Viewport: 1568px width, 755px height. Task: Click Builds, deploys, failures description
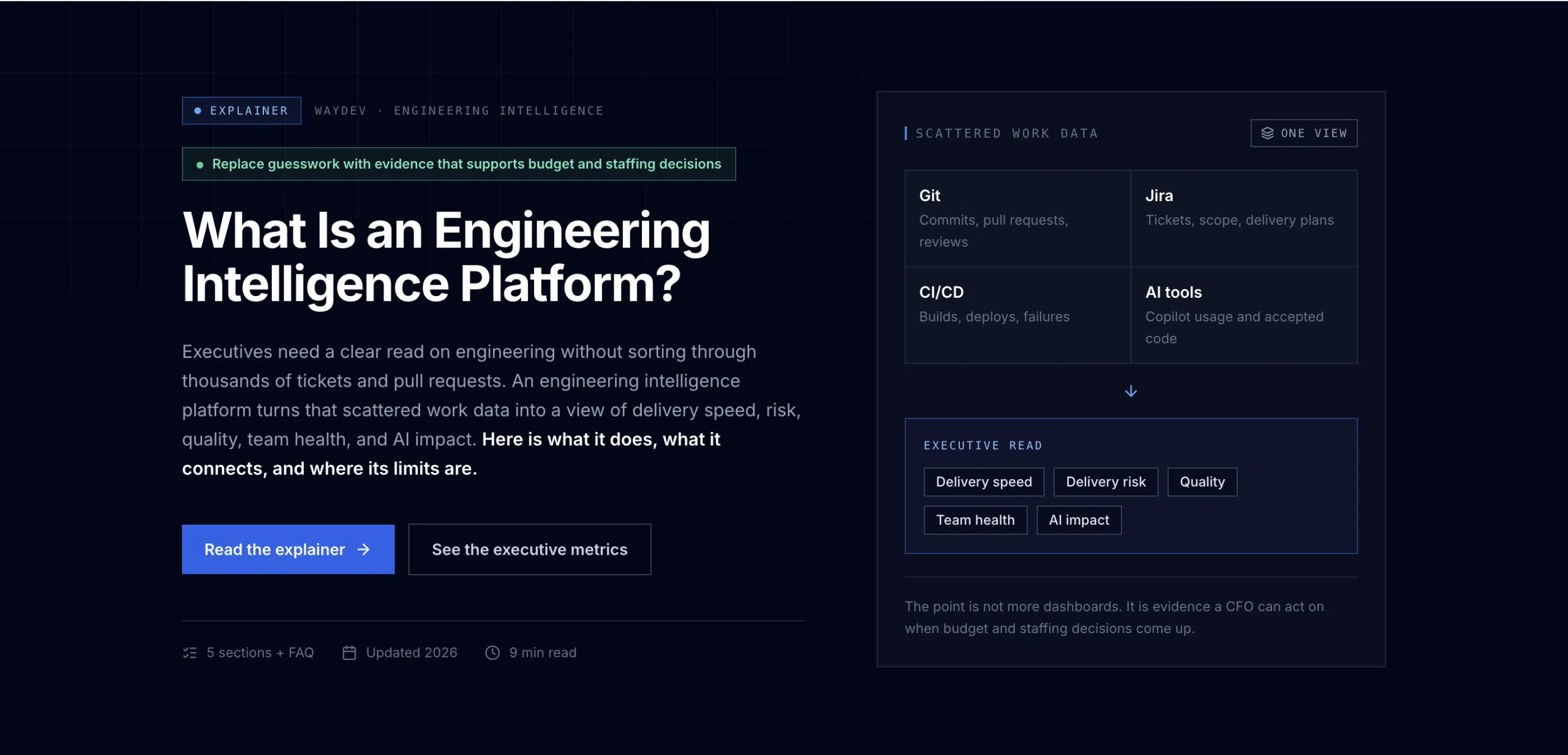994,317
